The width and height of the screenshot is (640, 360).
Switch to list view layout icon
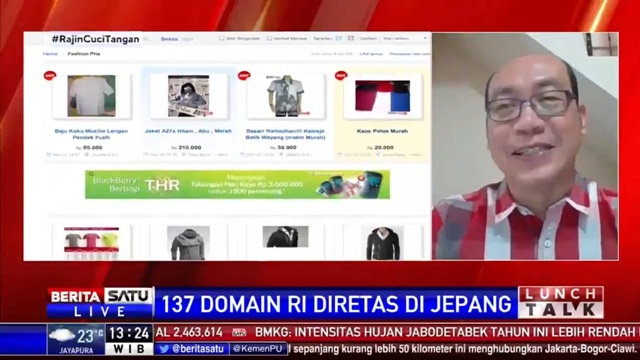(x=338, y=38)
